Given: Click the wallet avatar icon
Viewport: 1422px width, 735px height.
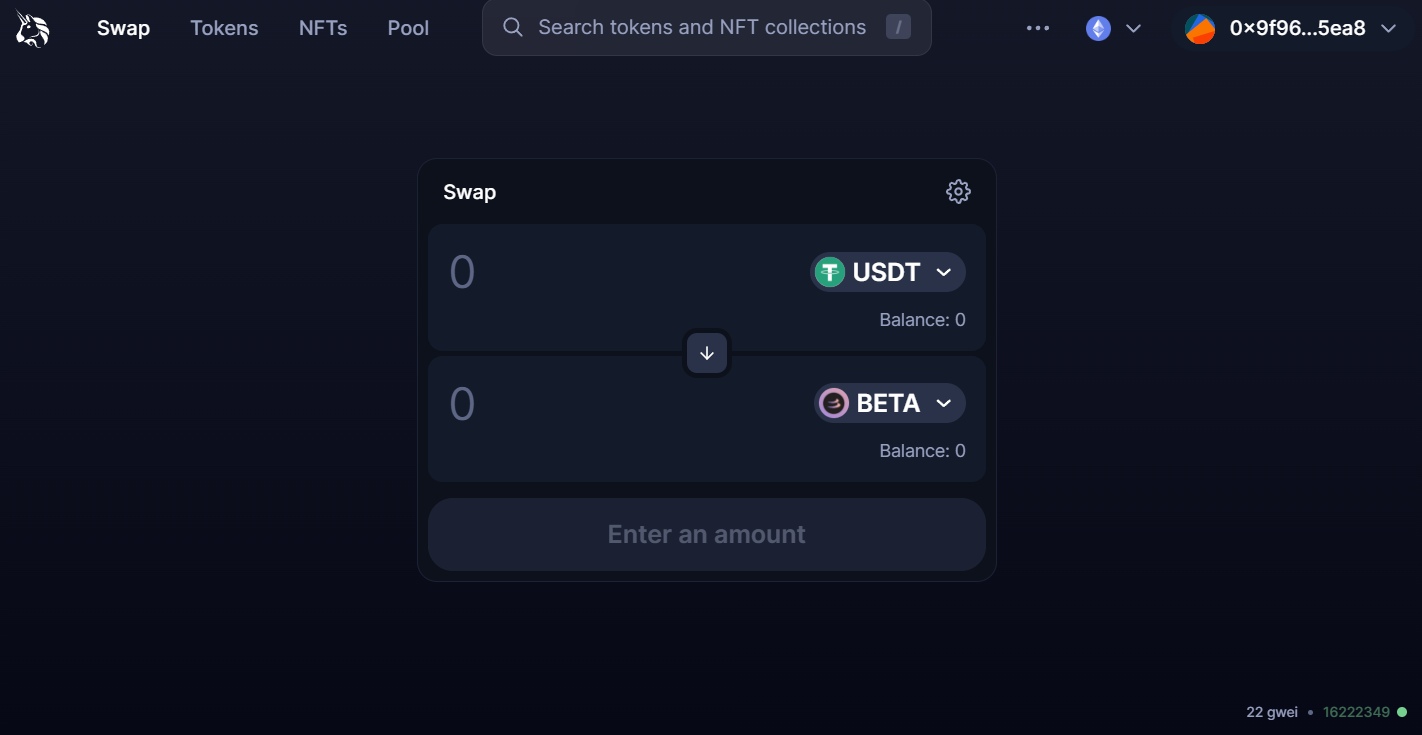Looking at the screenshot, I should pos(1200,28).
